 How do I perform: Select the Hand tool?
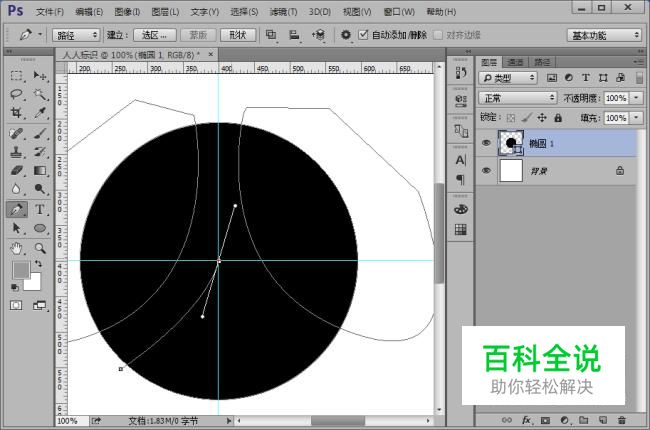[x=16, y=248]
